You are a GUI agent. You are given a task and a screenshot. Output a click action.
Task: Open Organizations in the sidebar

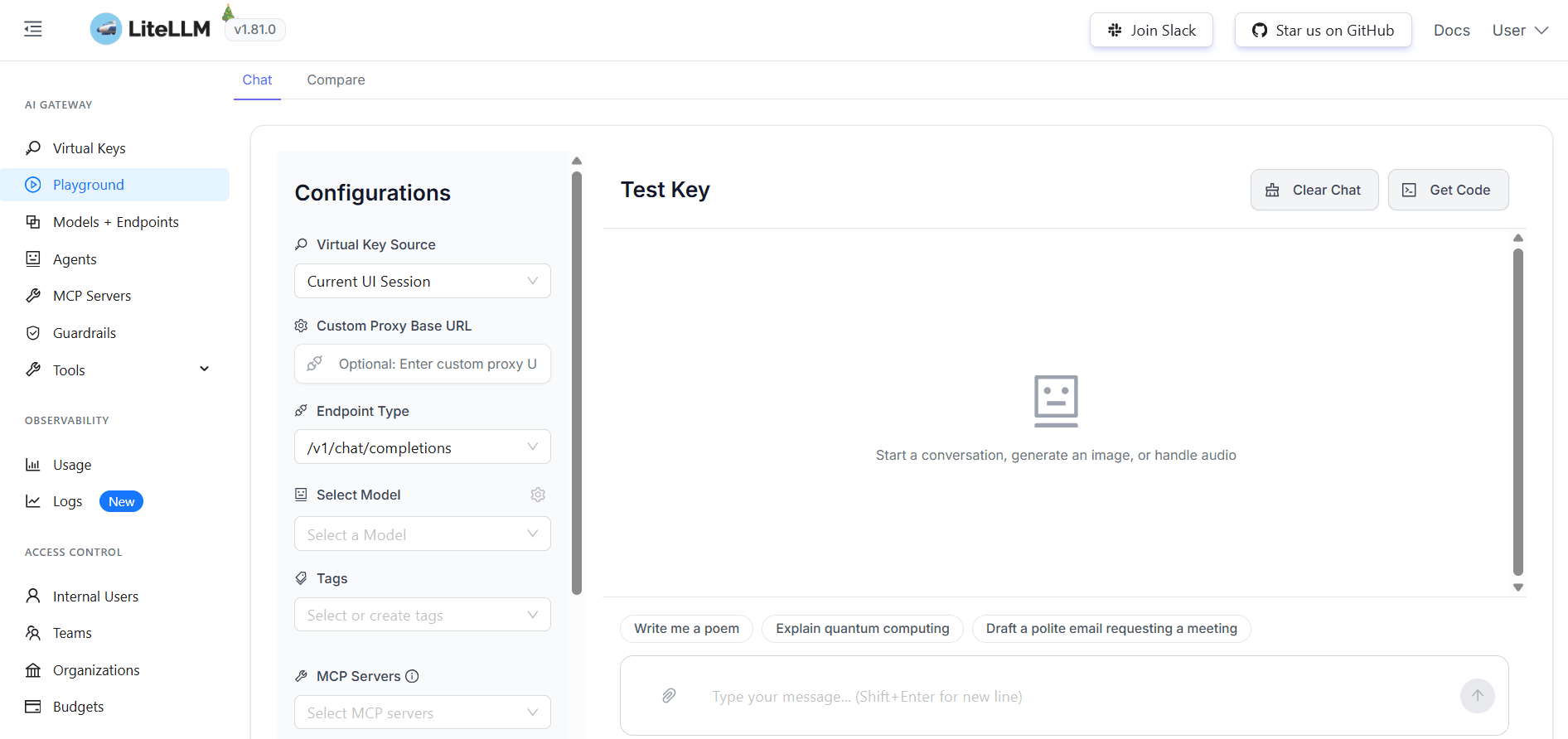pos(116,670)
